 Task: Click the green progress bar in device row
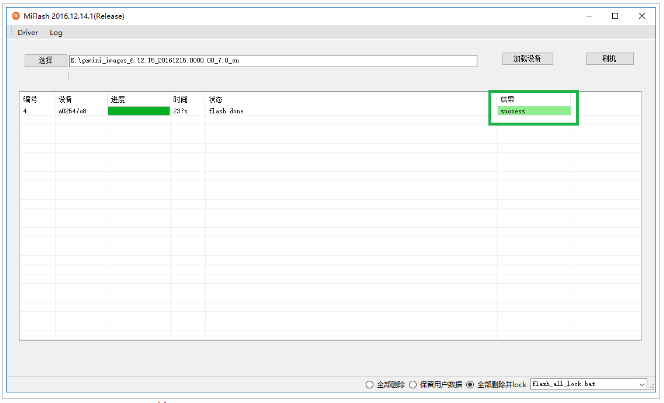click(138, 111)
